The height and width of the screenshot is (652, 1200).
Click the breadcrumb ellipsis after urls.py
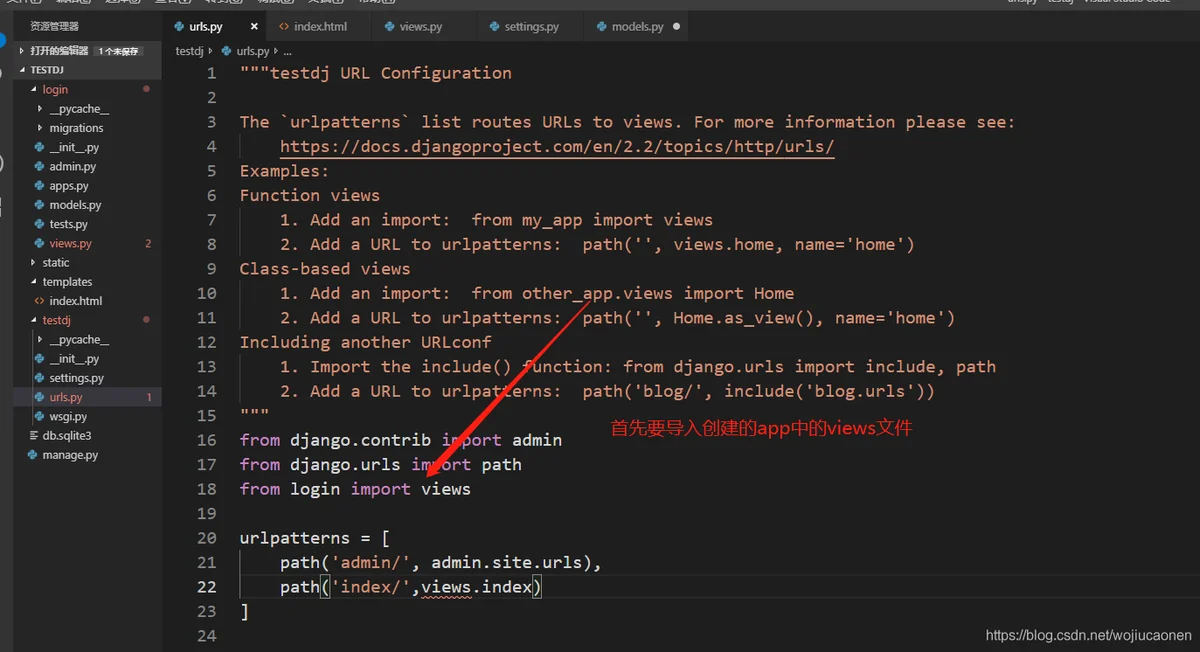click(x=288, y=51)
